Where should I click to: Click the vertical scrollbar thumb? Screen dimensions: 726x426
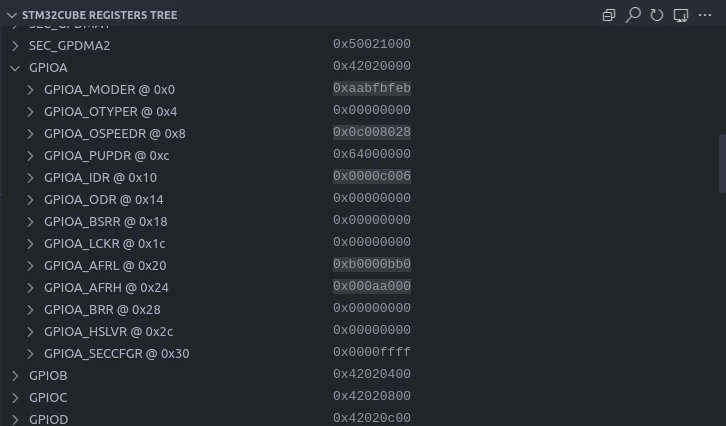click(x=722, y=163)
